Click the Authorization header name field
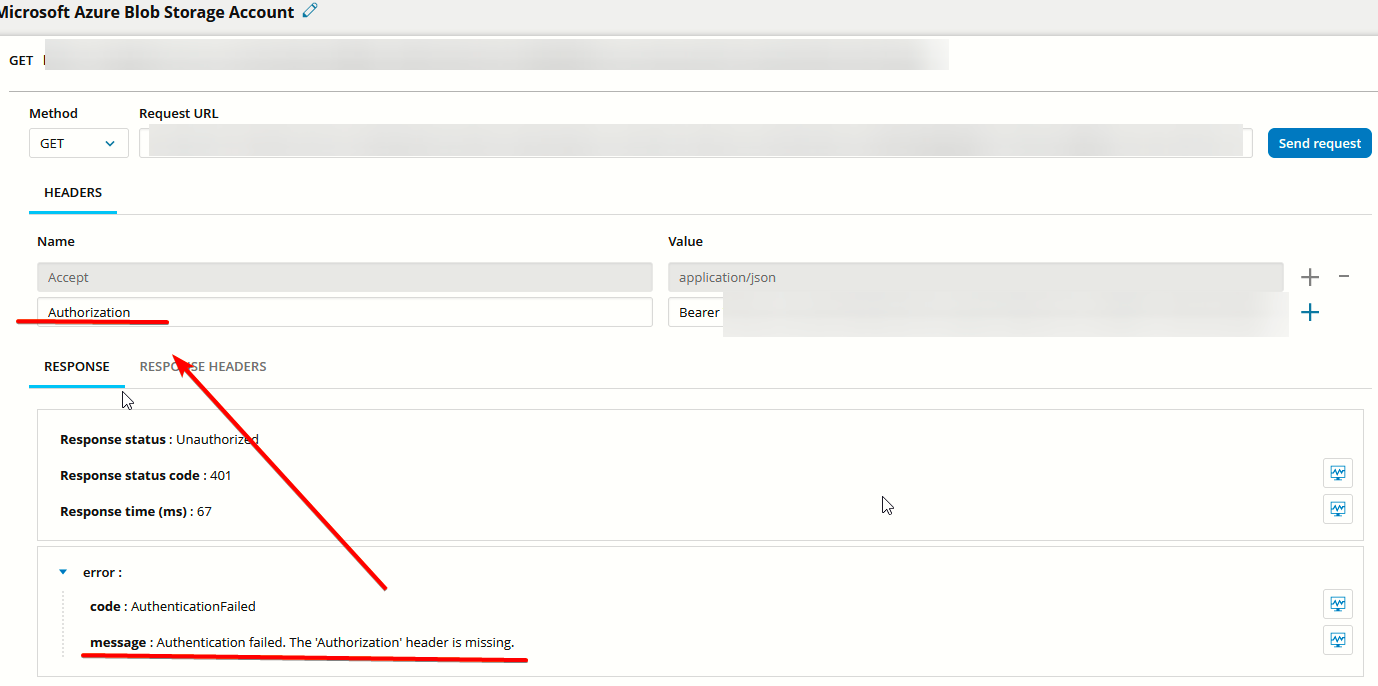Image resolution: width=1378 pixels, height=686 pixels. [x=344, y=312]
